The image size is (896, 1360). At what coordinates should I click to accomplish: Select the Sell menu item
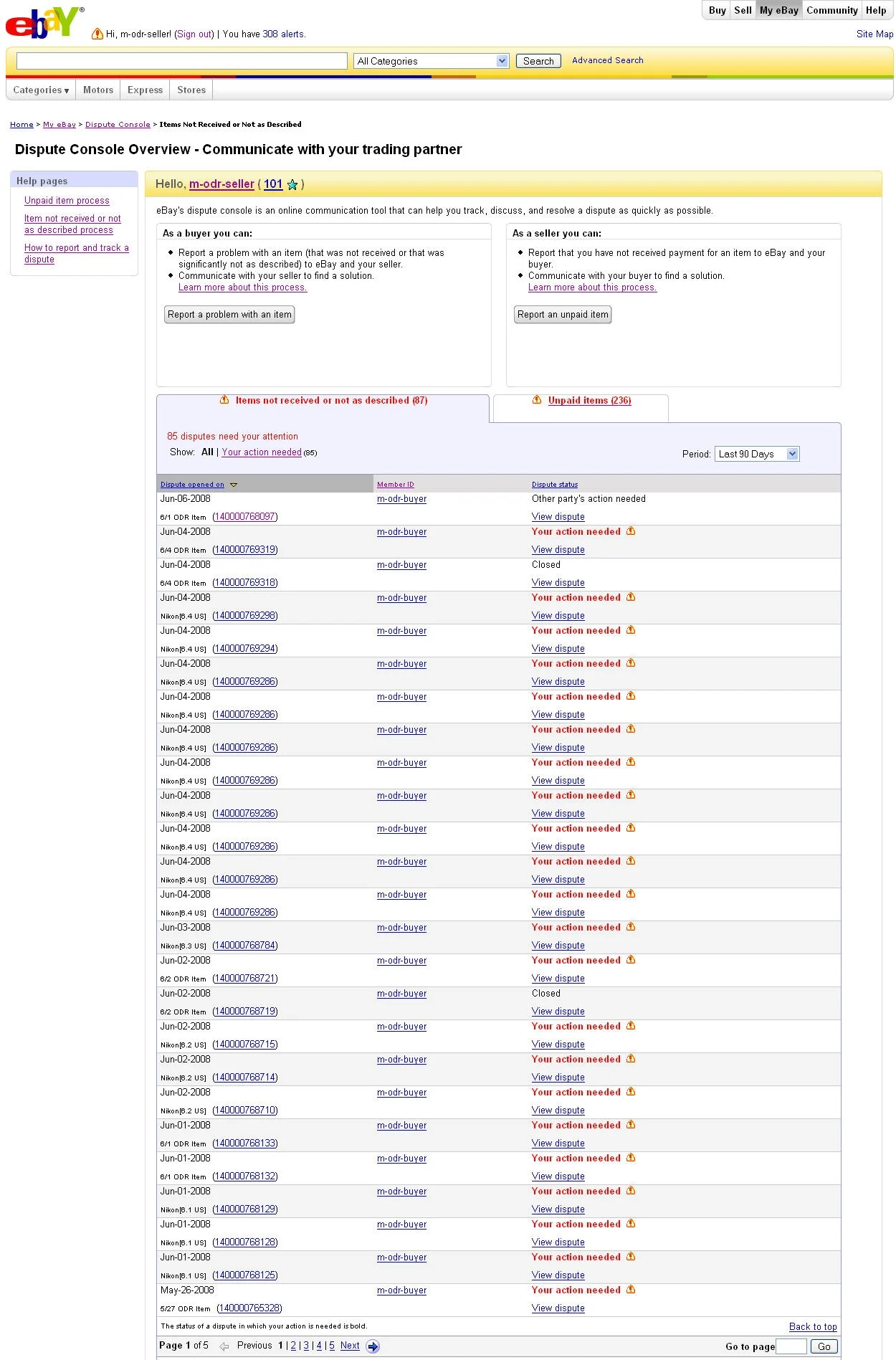[743, 10]
